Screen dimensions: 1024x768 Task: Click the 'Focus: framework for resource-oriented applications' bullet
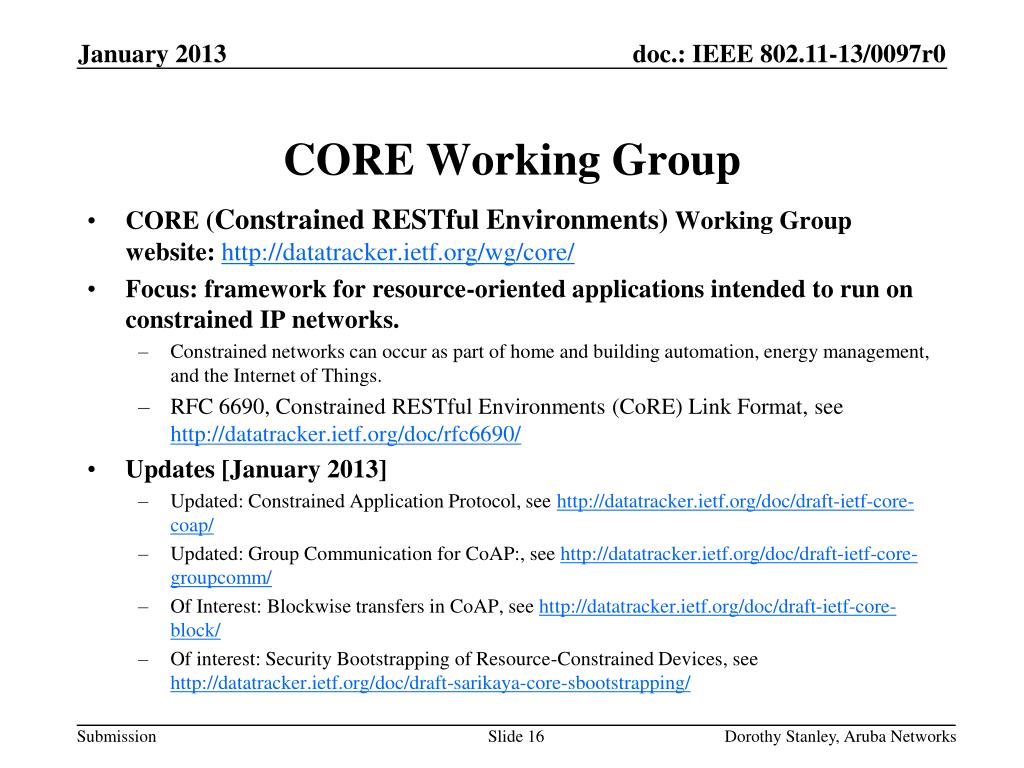coord(519,304)
